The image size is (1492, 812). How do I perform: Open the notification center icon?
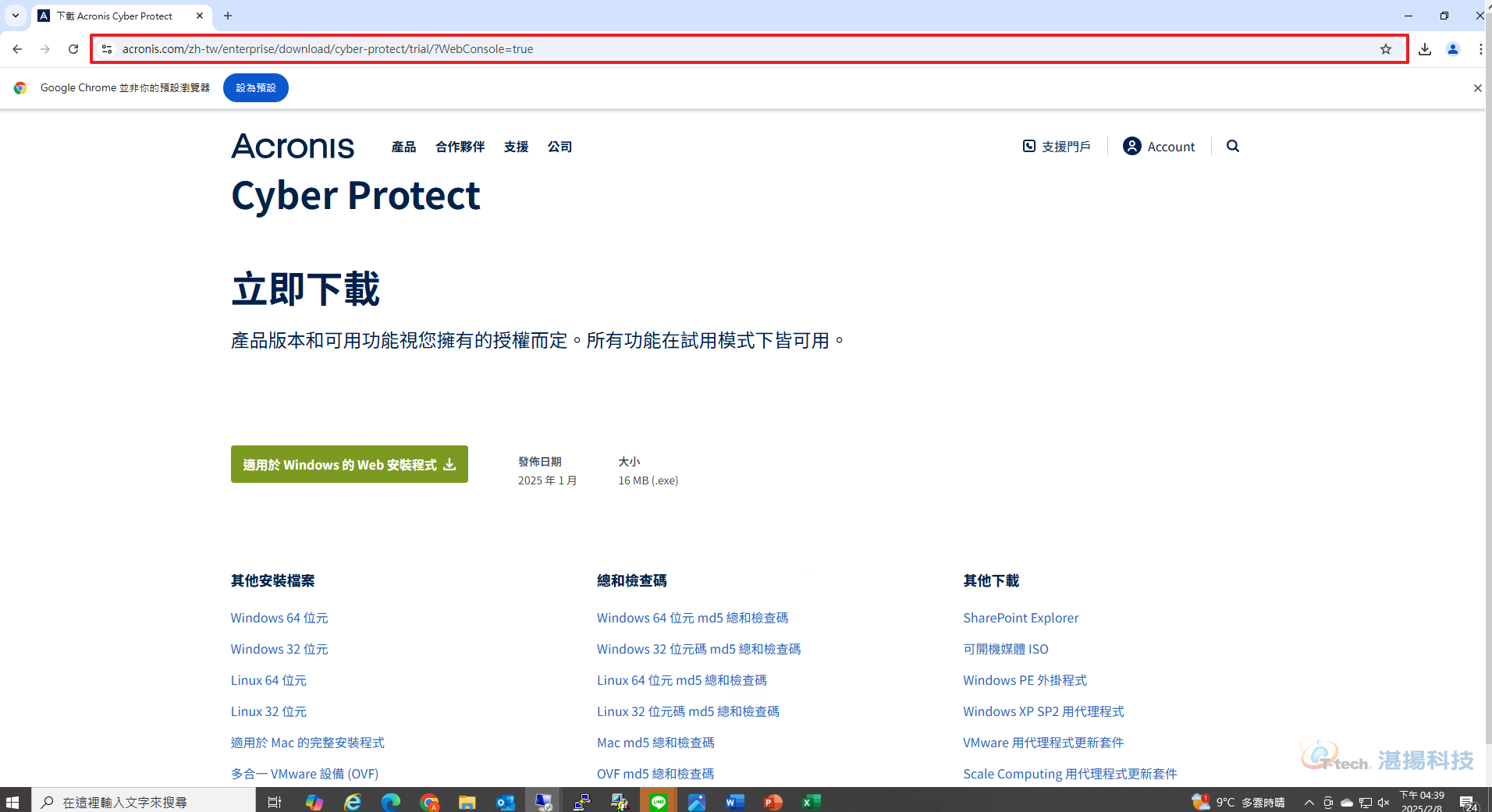(x=1468, y=802)
